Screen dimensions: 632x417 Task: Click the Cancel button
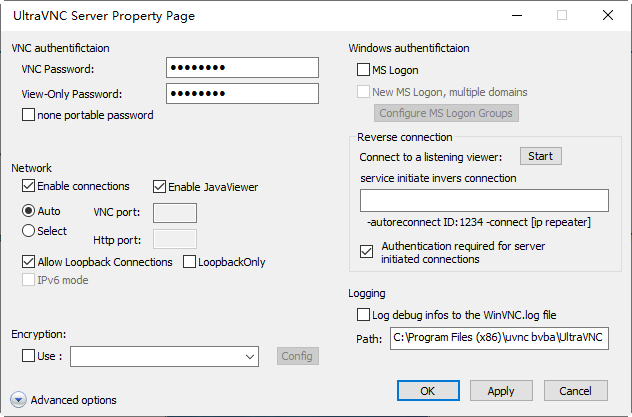pos(575,391)
